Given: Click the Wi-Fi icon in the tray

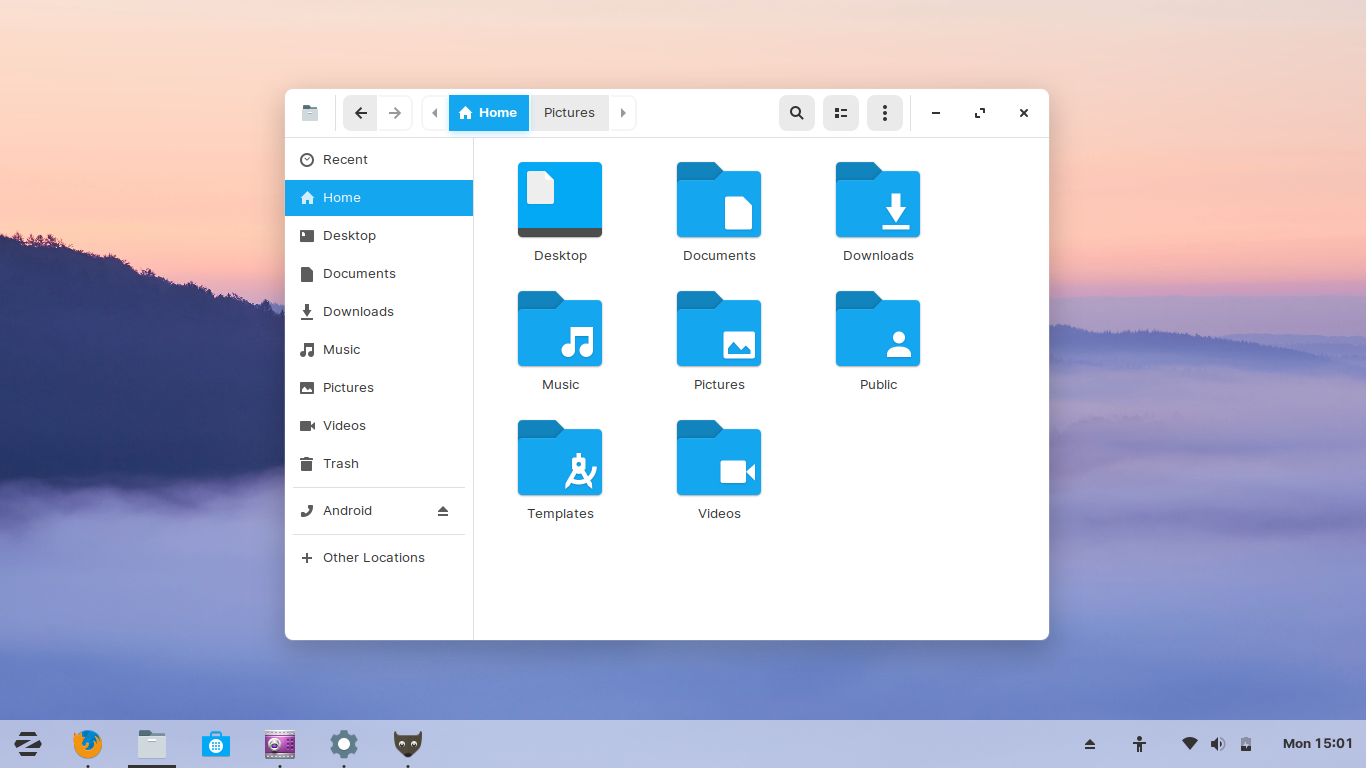Looking at the screenshot, I should click(1190, 744).
